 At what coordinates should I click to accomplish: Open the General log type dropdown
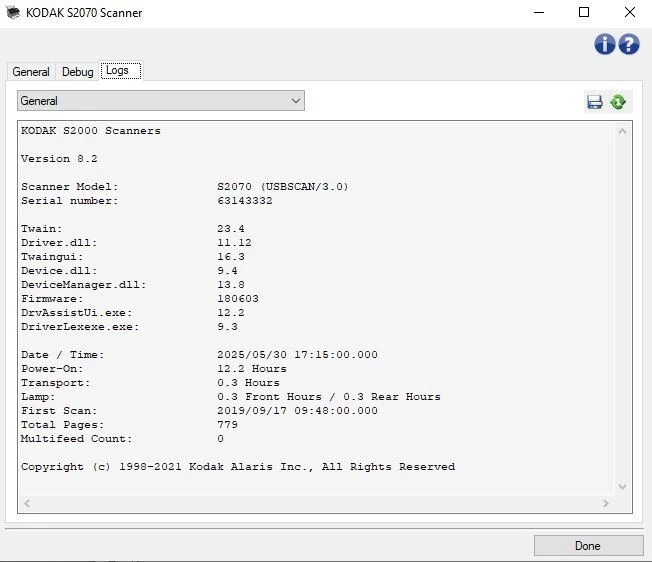tap(161, 101)
